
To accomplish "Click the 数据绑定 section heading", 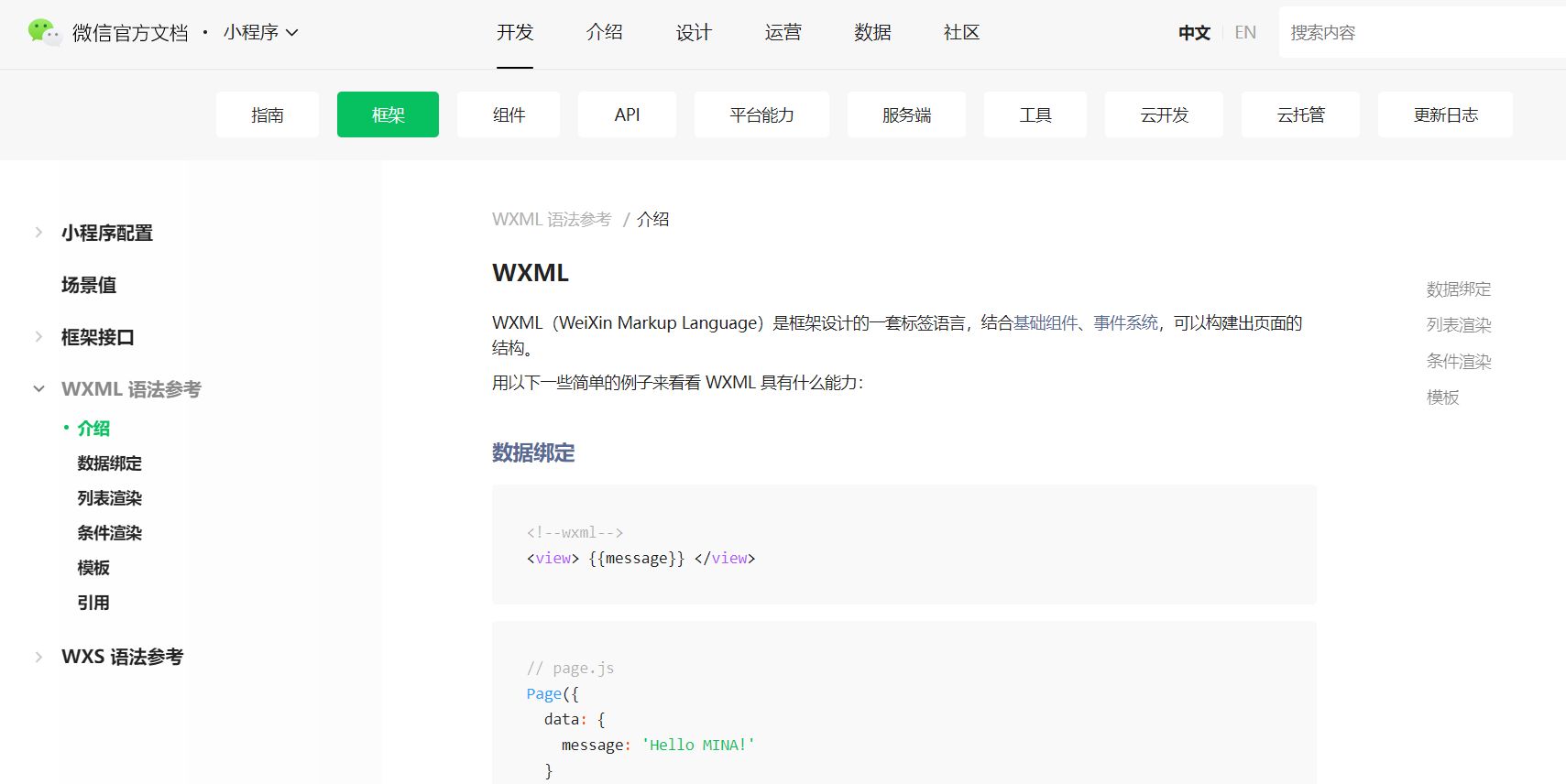I will click(x=533, y=452).
